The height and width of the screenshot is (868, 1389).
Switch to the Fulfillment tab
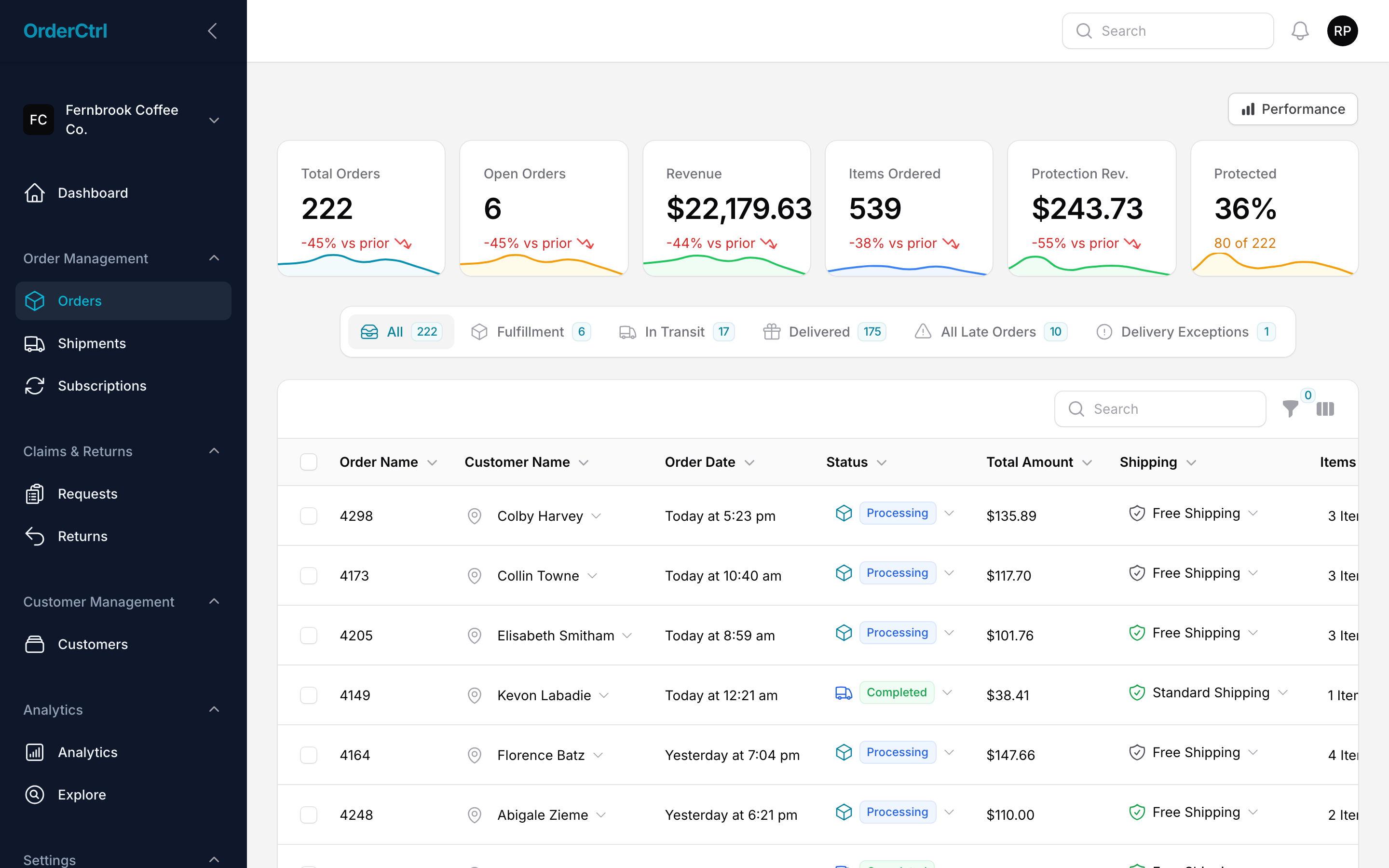tap(531, 332)
